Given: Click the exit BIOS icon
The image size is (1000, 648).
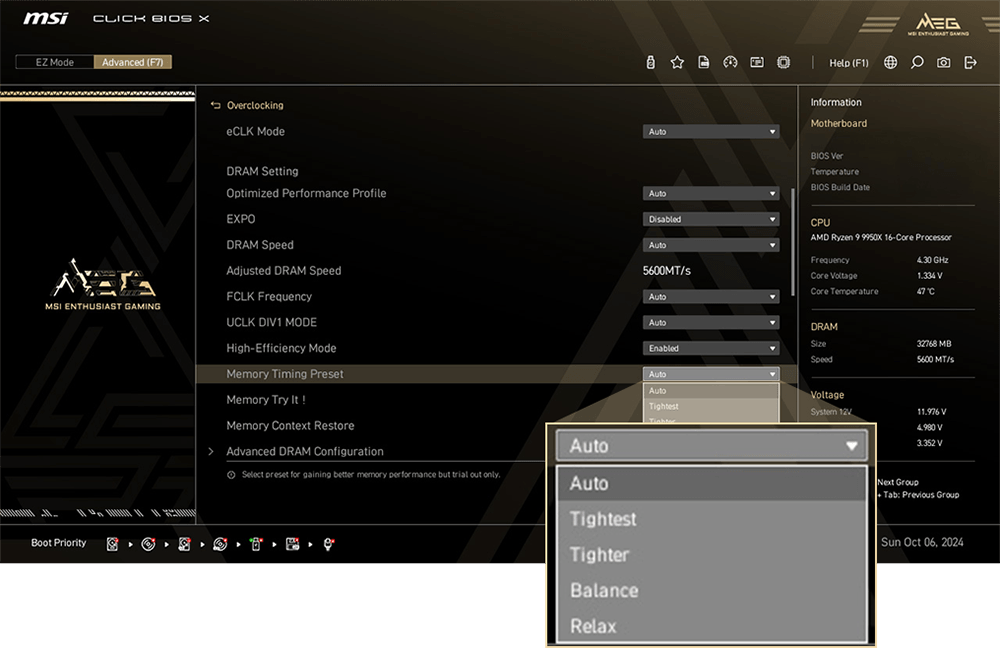Looking at the screenshot, I should [970, 62].
